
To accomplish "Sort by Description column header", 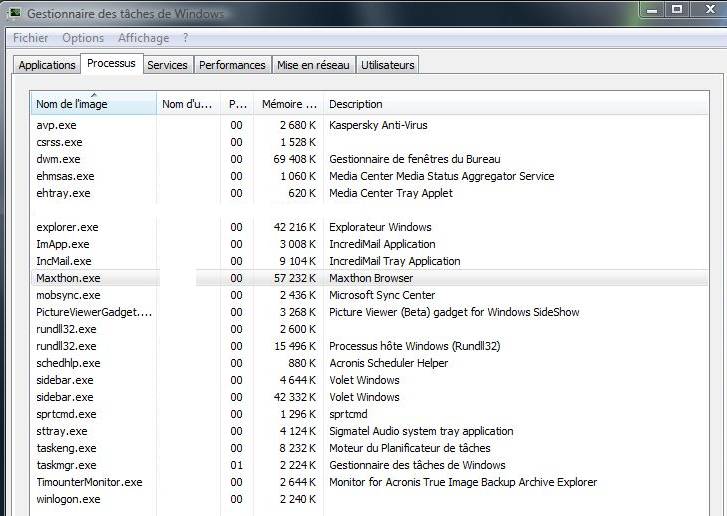I will click(x=516, y=104).
